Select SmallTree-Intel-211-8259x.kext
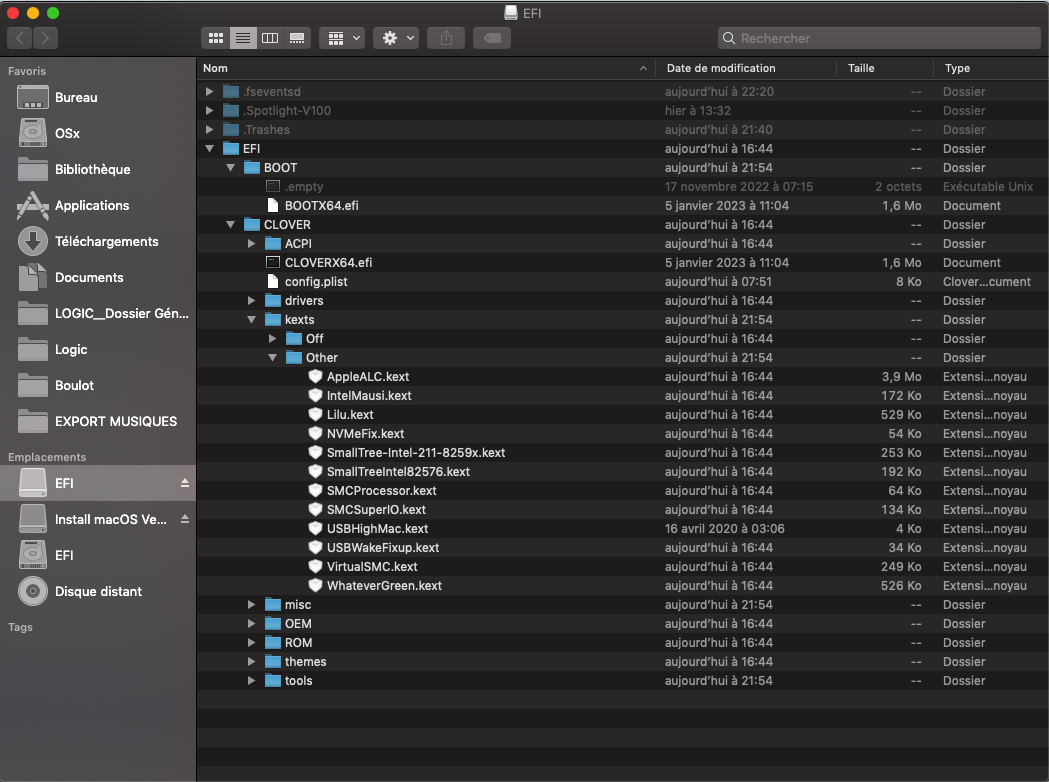1049x782 pixels. coord(622,453)
